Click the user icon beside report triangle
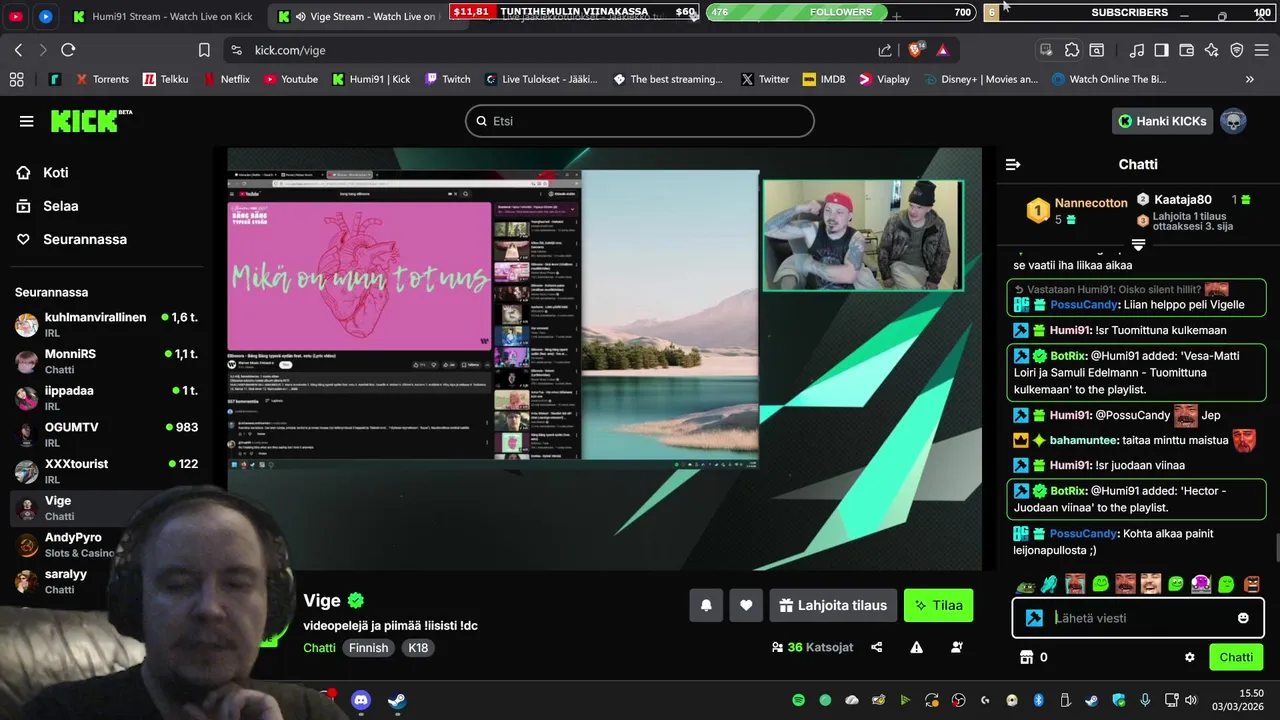 [x=957, y=647]
